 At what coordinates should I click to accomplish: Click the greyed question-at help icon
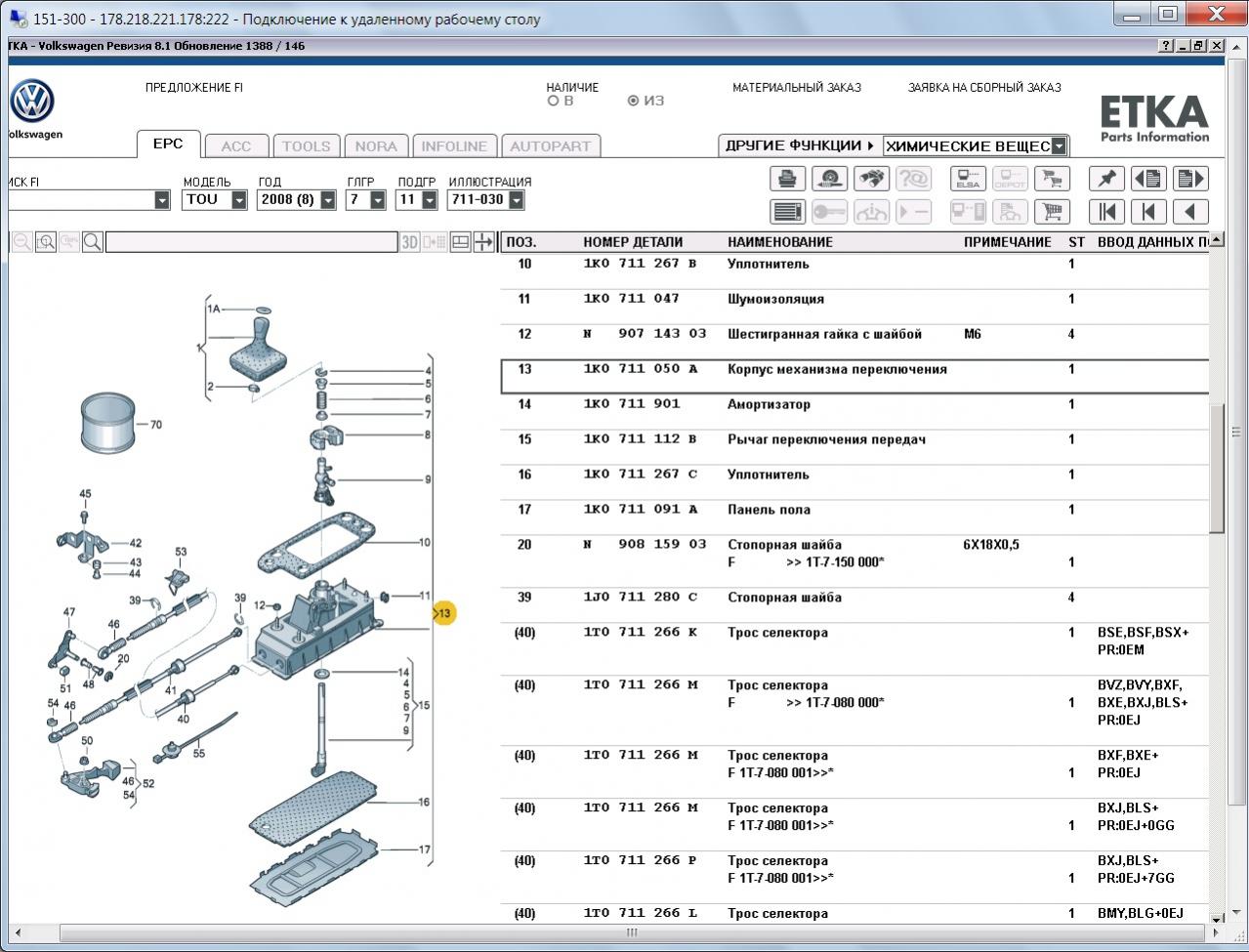pos(913,179)
